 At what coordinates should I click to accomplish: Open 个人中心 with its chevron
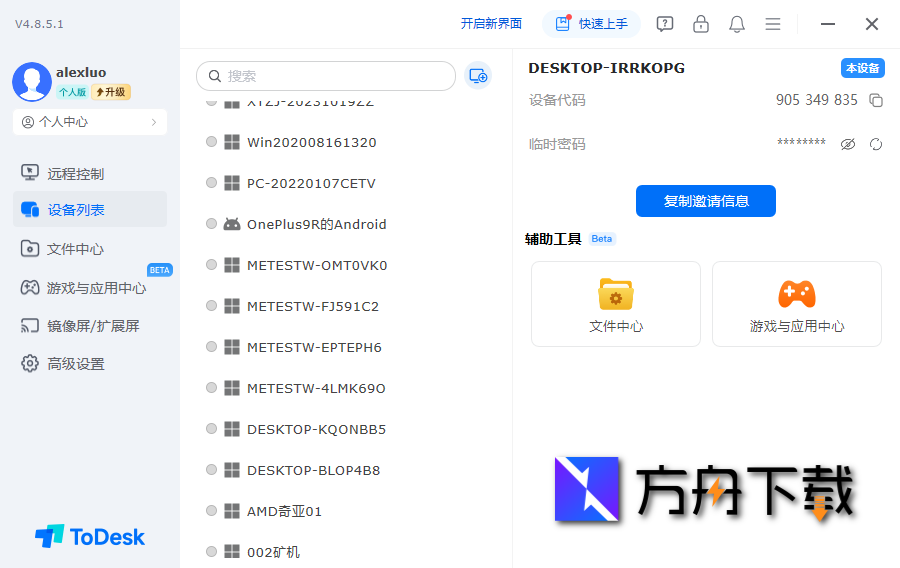click(90, 122)
